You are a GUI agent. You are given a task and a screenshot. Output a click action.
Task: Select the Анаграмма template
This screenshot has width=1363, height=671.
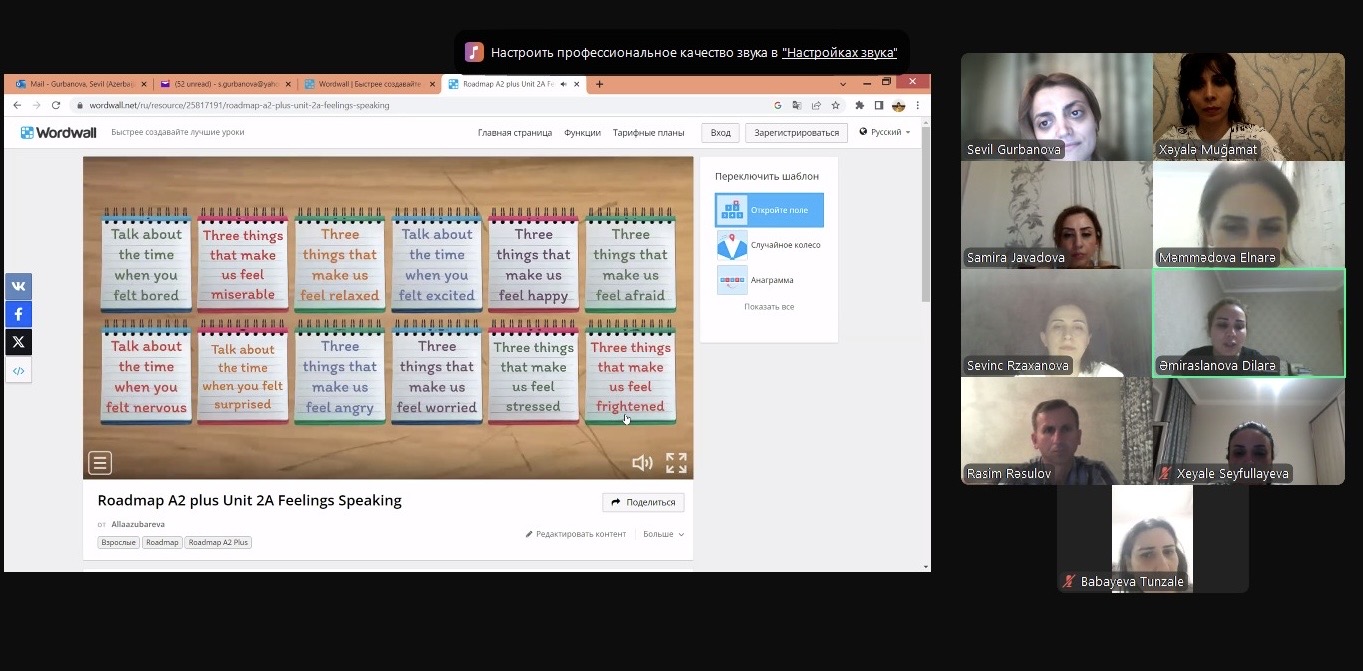770,280
